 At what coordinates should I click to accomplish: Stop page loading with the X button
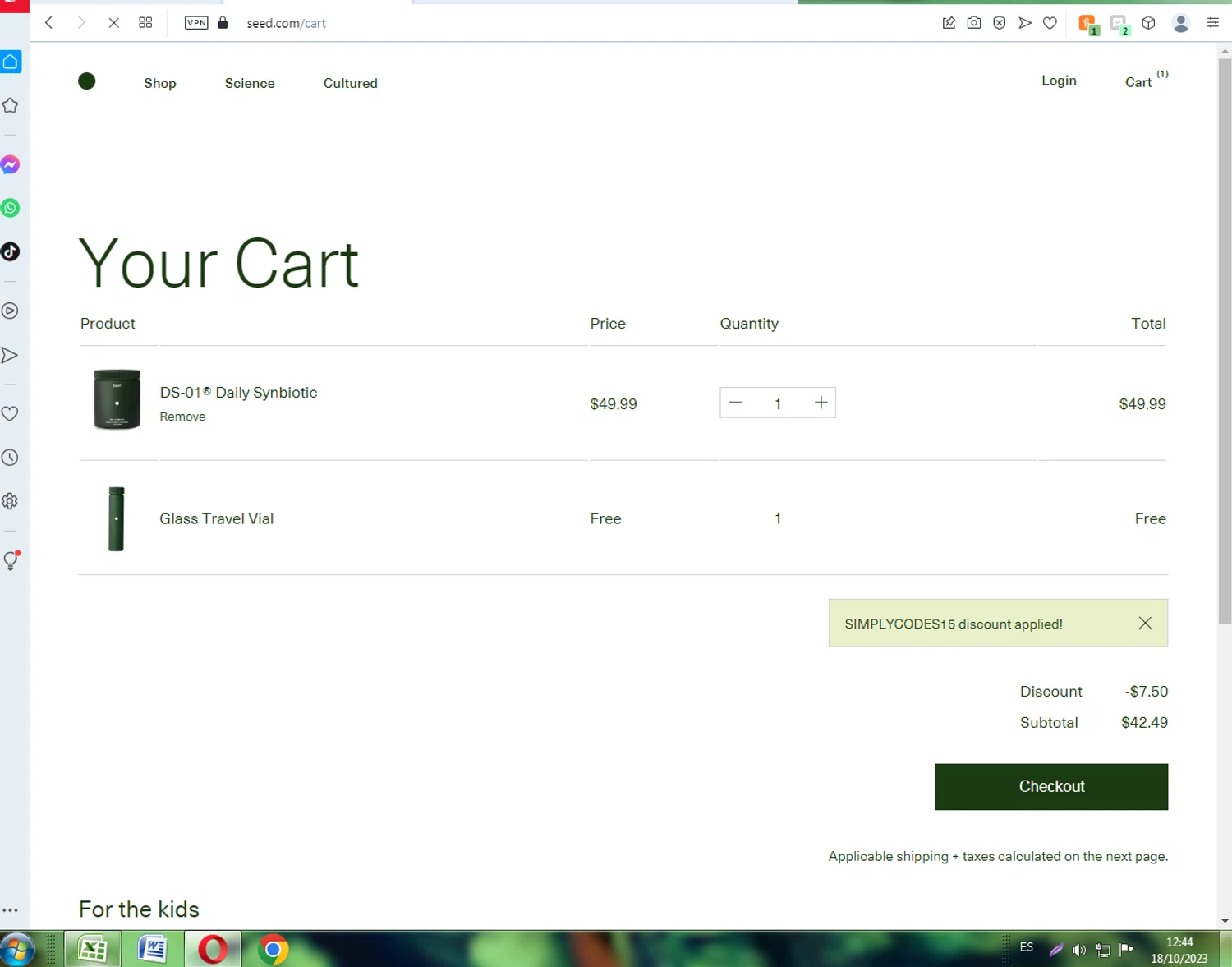click(x=114, y=23)
